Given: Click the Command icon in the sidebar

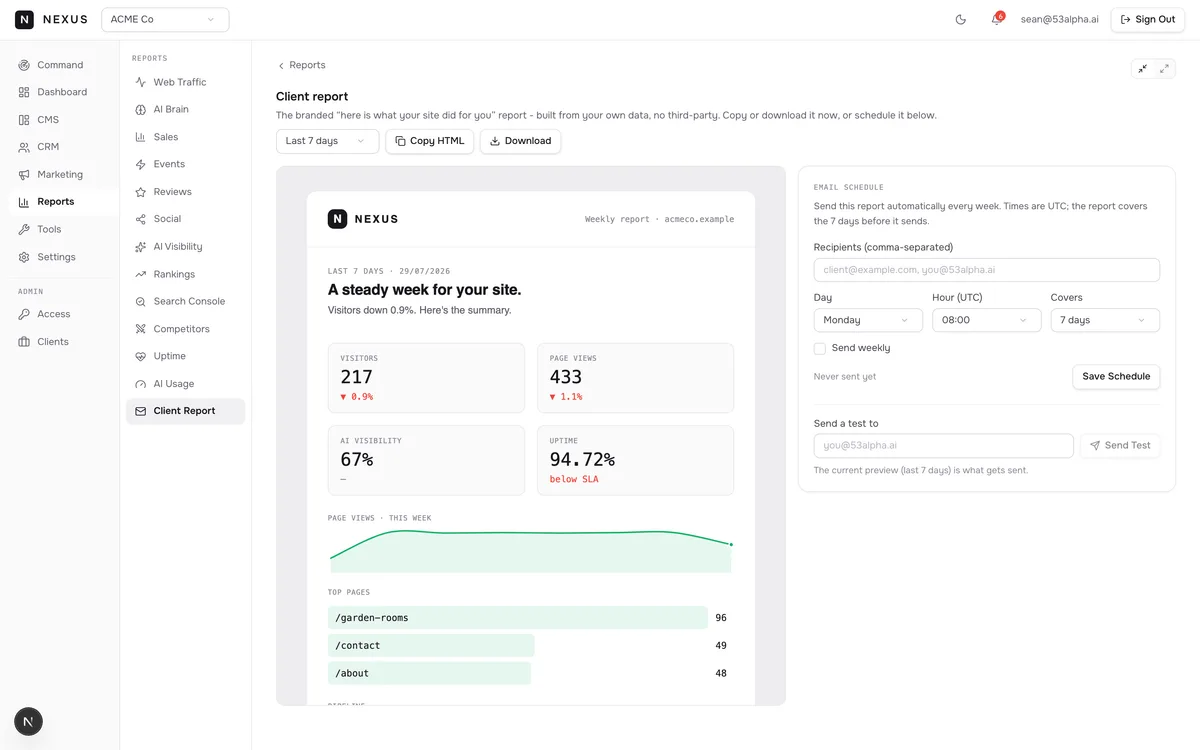Looking at the screenshot, I should click(24, 65).
